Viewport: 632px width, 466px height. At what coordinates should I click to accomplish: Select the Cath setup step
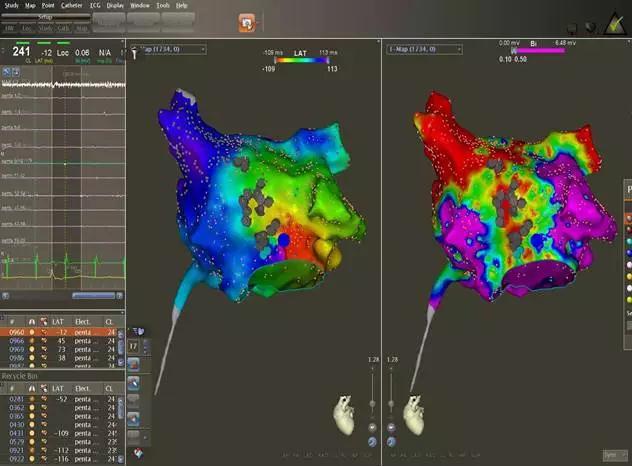[x=63, y=28]
